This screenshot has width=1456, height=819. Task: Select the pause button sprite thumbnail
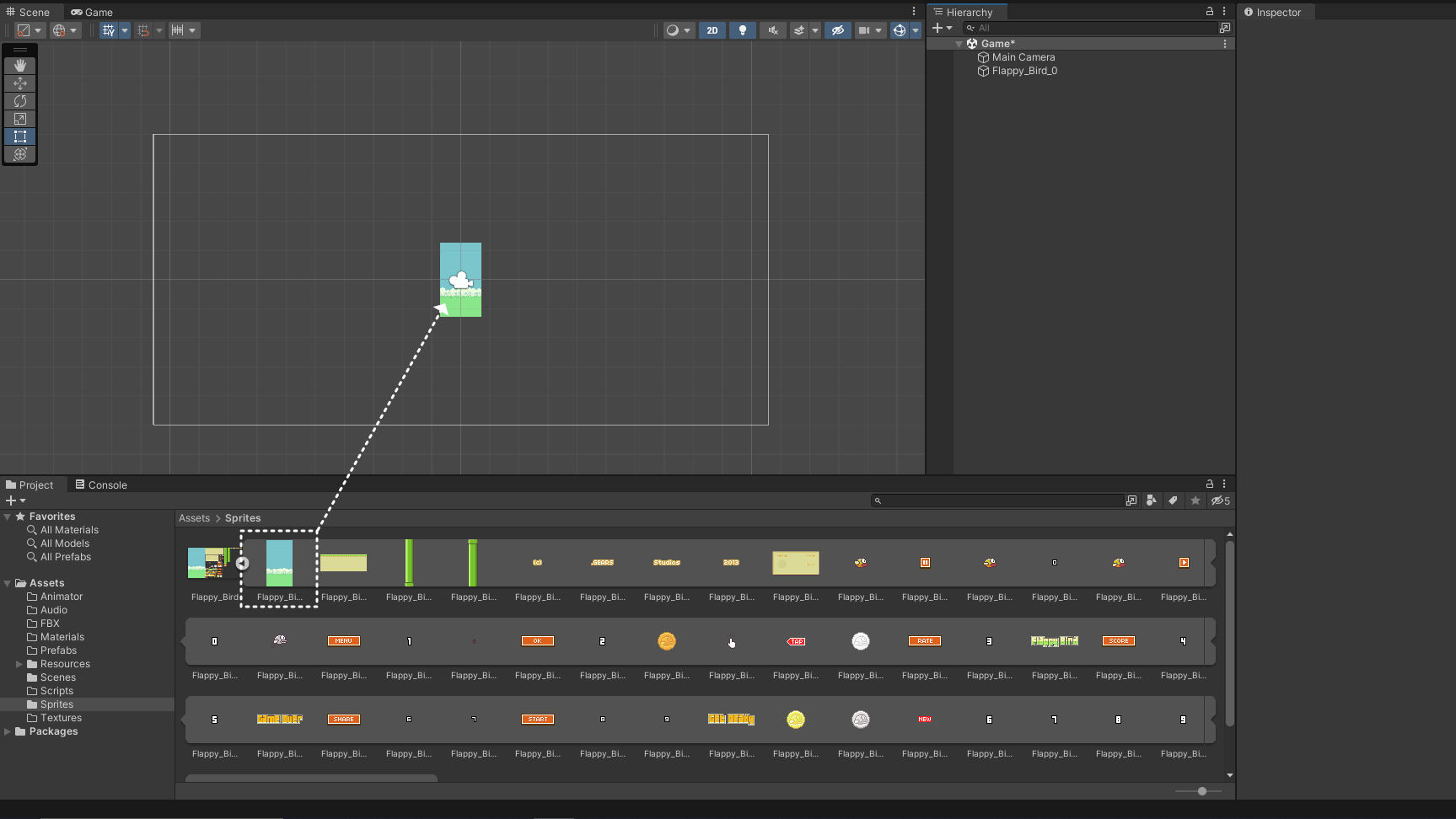tap(925, 563)
